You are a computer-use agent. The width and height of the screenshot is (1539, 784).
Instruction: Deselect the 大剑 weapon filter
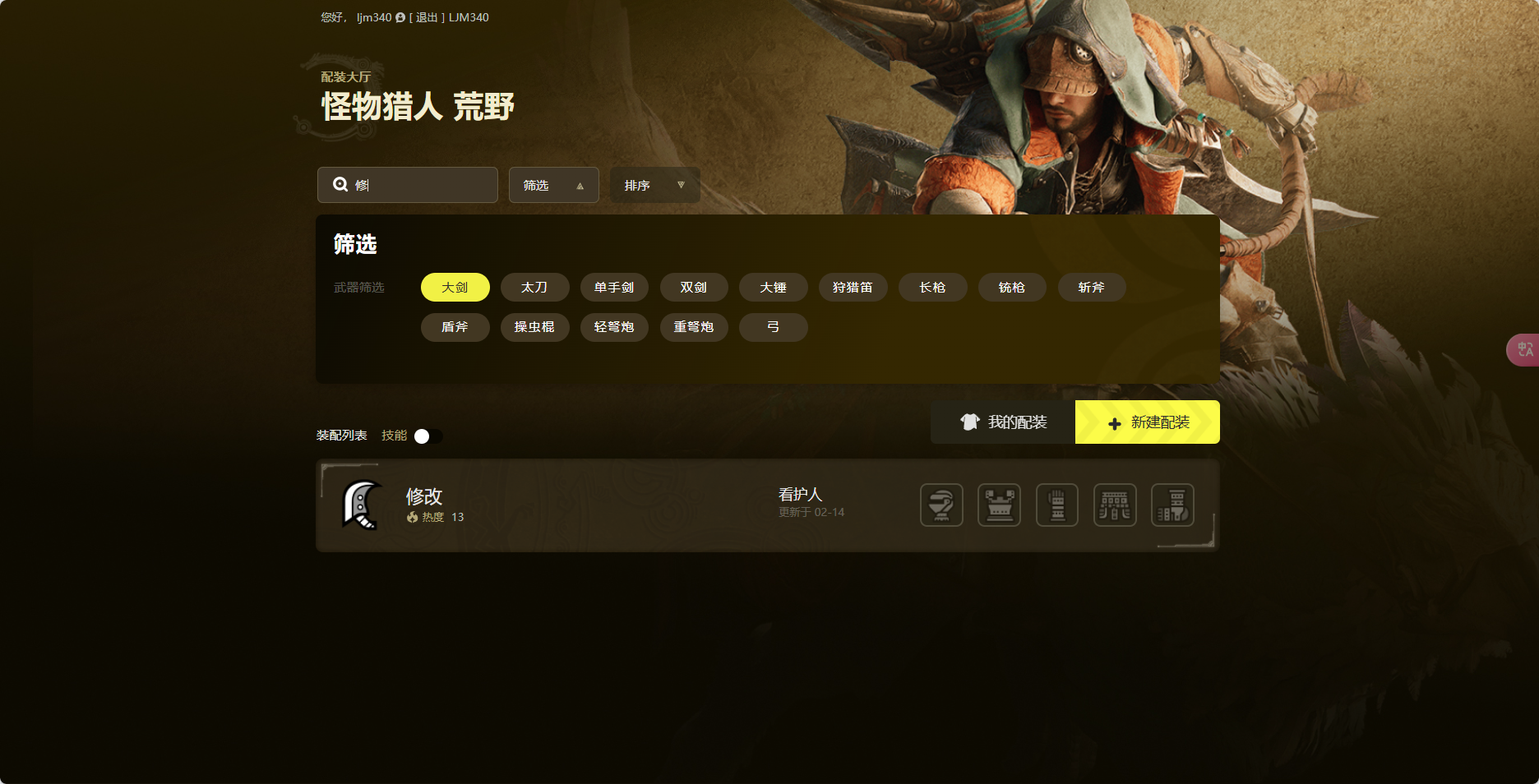click(455, 288)
